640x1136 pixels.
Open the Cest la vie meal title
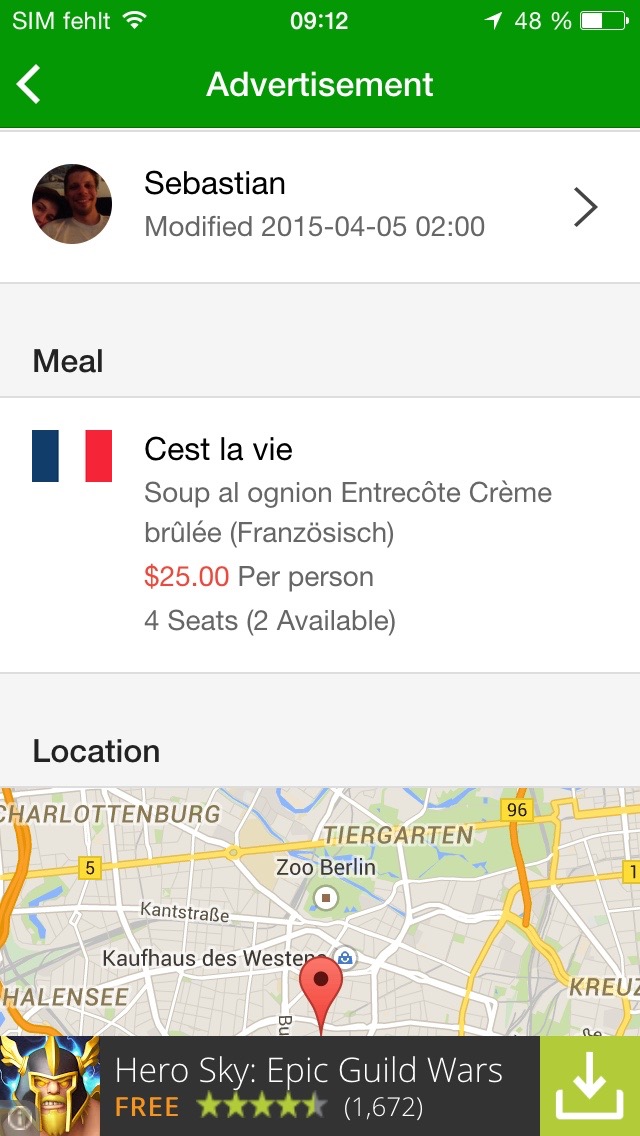tap(218, 450)
